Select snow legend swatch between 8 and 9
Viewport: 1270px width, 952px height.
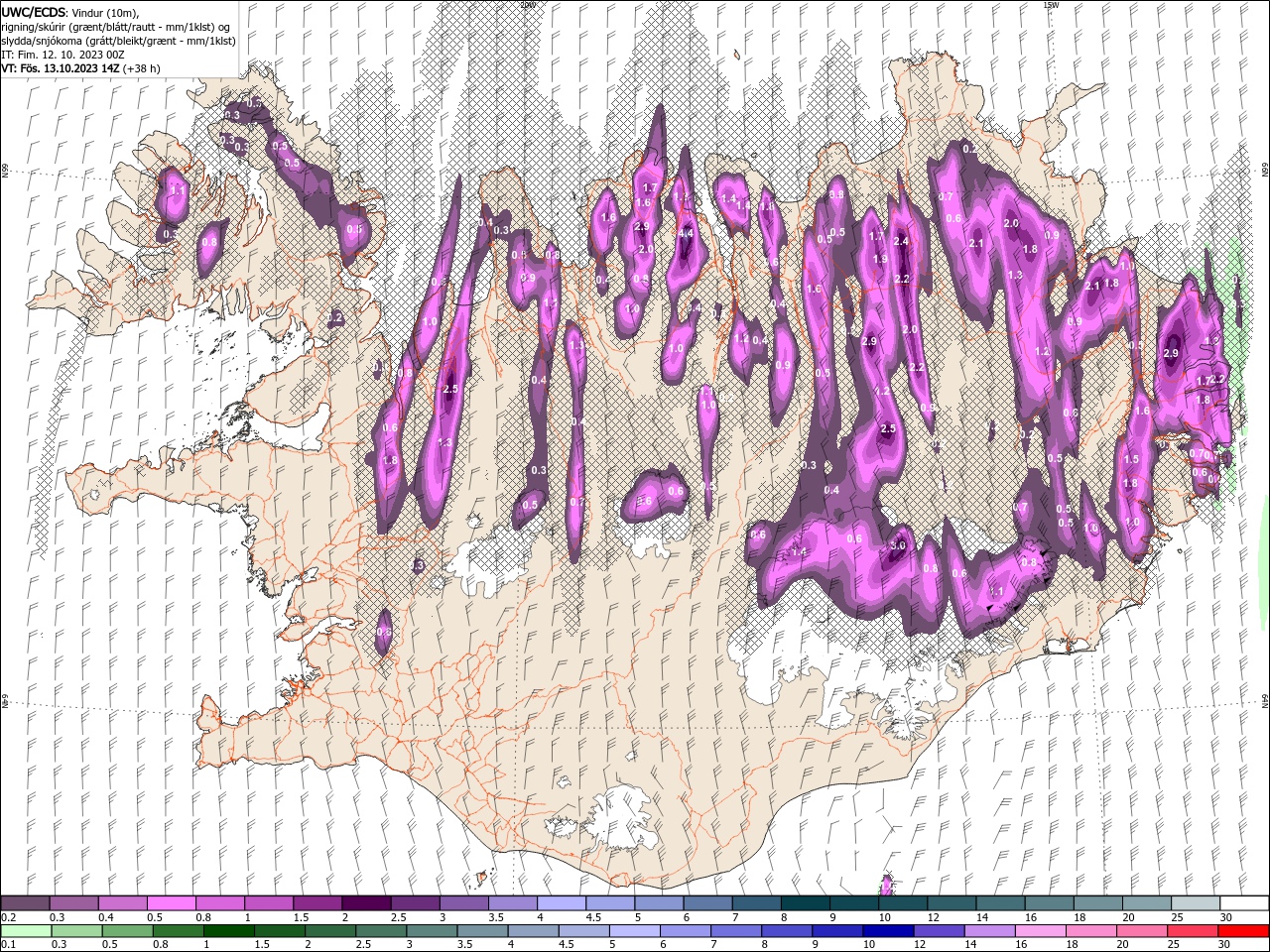[805, 903]
